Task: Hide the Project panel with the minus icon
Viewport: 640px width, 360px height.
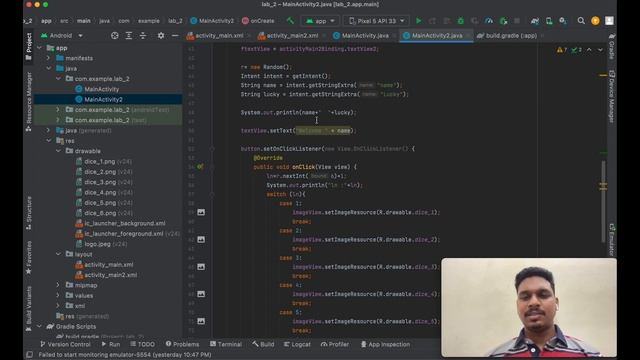Action: point(175,36)
